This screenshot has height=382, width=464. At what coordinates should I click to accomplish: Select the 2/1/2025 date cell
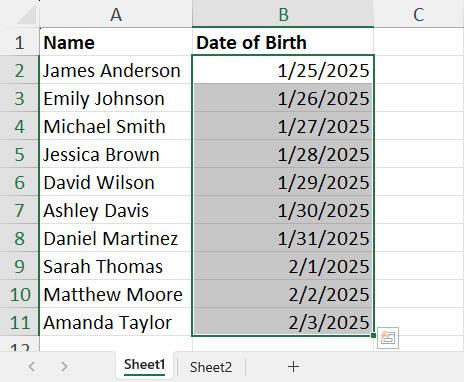coord(283,266)
